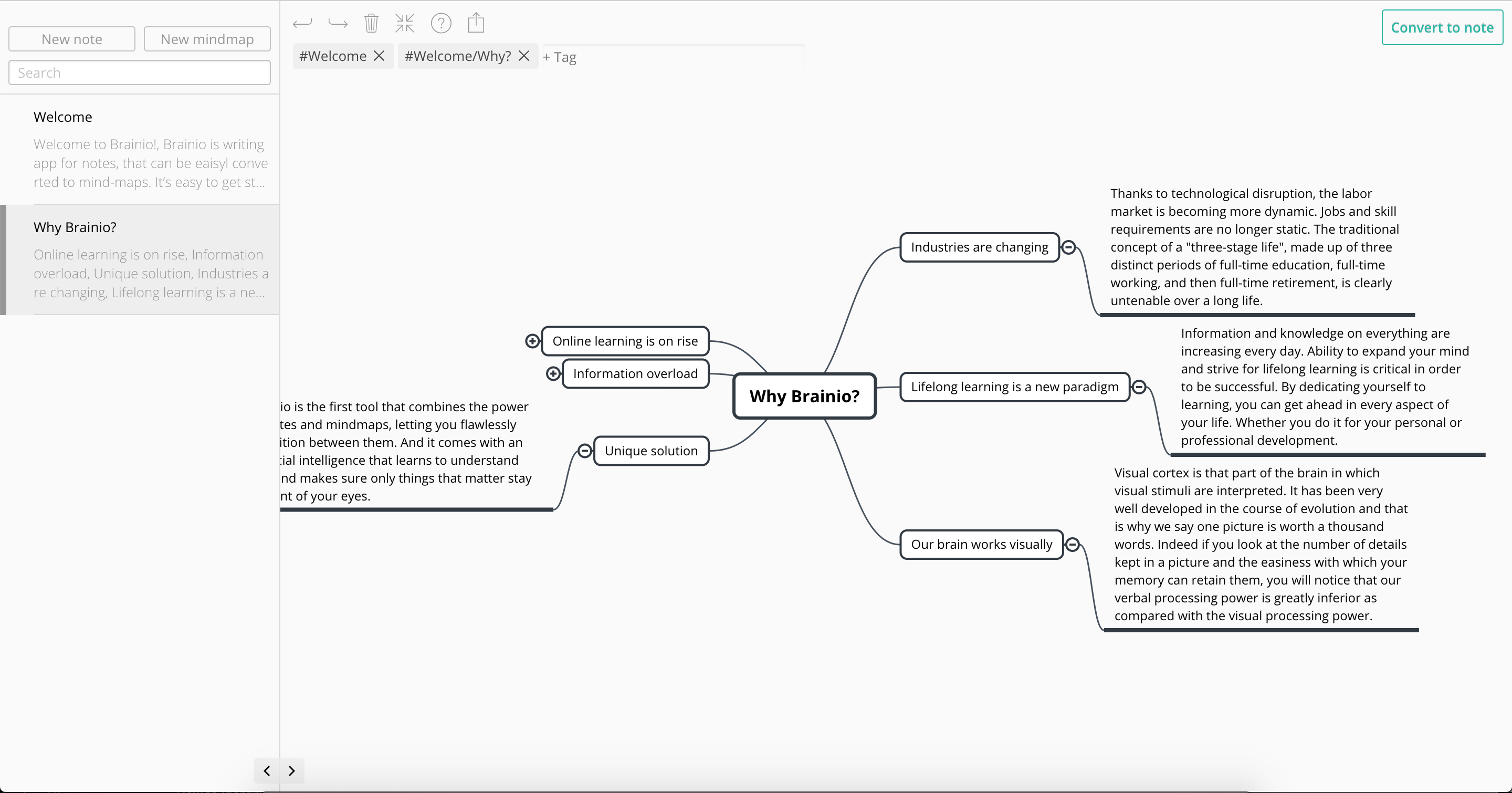
Task: Click the #Welcome/Why? tag label
Action: point(458,56)
